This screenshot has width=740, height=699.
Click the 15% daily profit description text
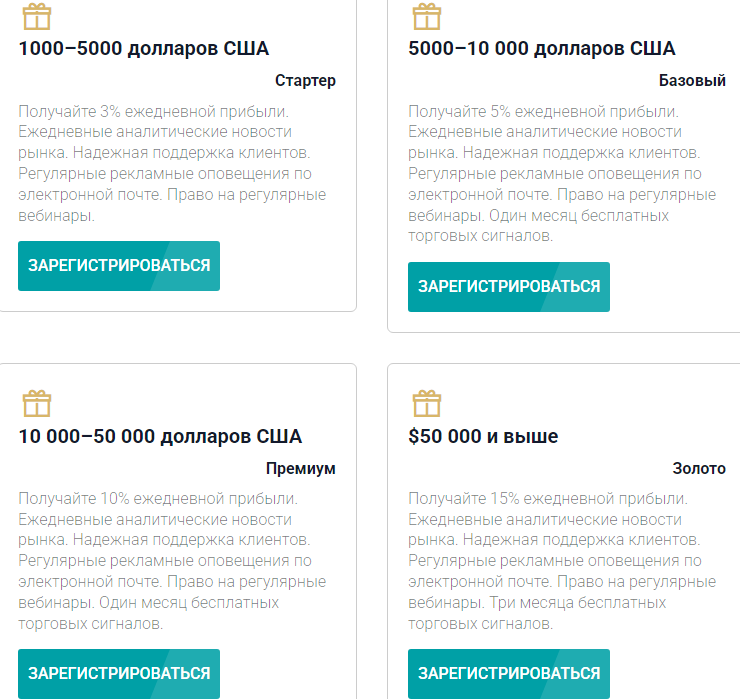click(560, 560)
